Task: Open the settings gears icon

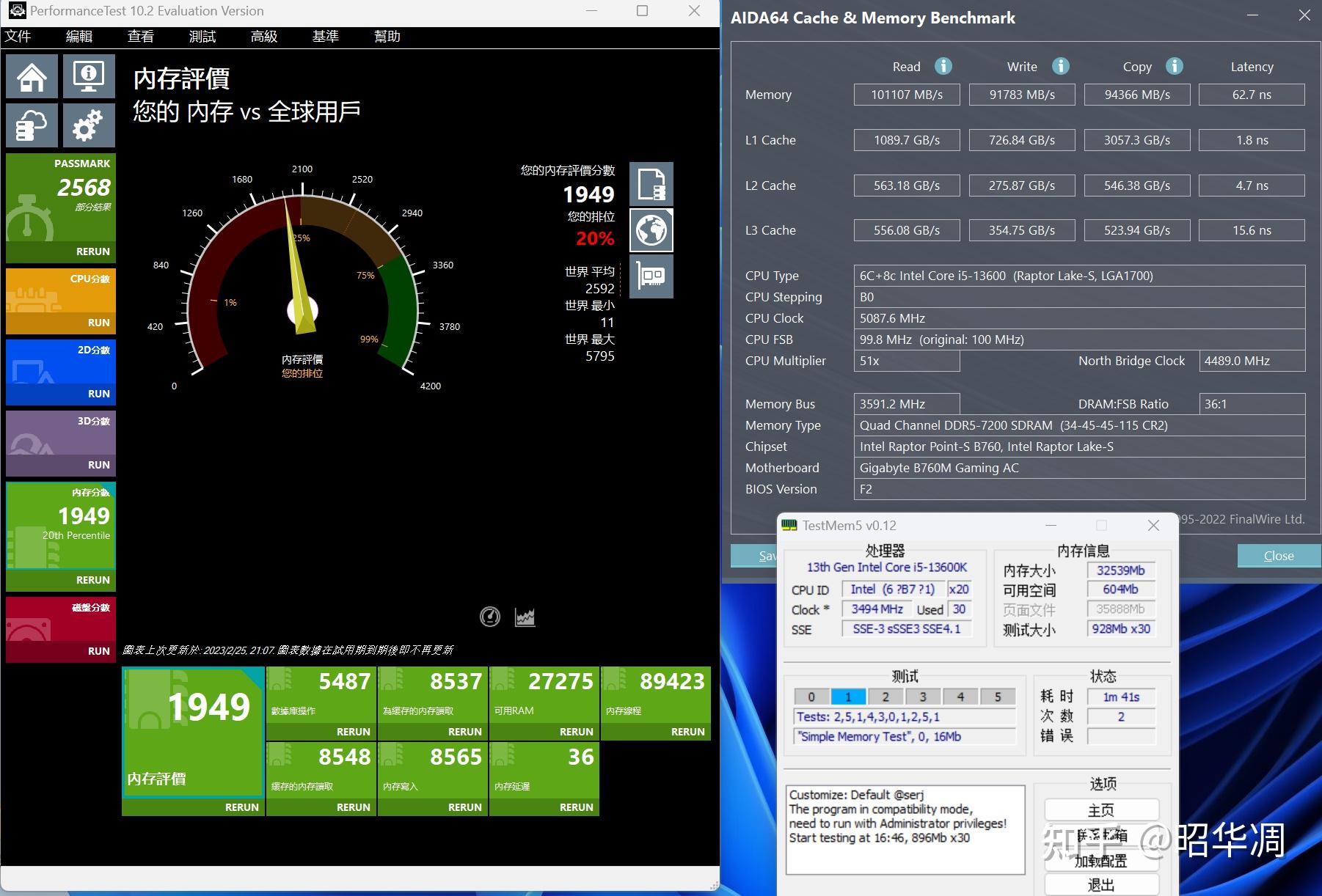Action: (89, 125)
